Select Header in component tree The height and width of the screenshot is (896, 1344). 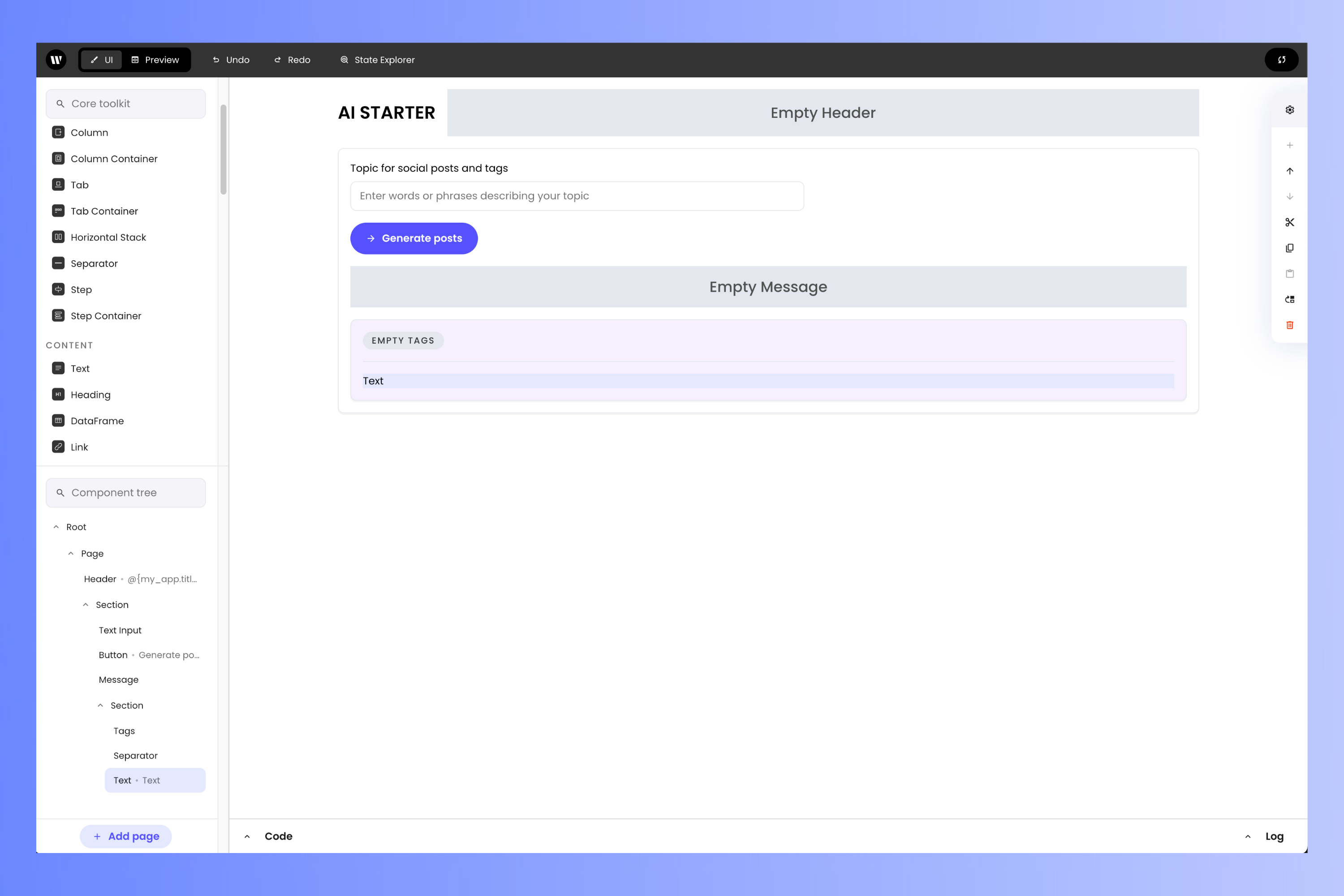pyautogui.click(x=141, y=579)
